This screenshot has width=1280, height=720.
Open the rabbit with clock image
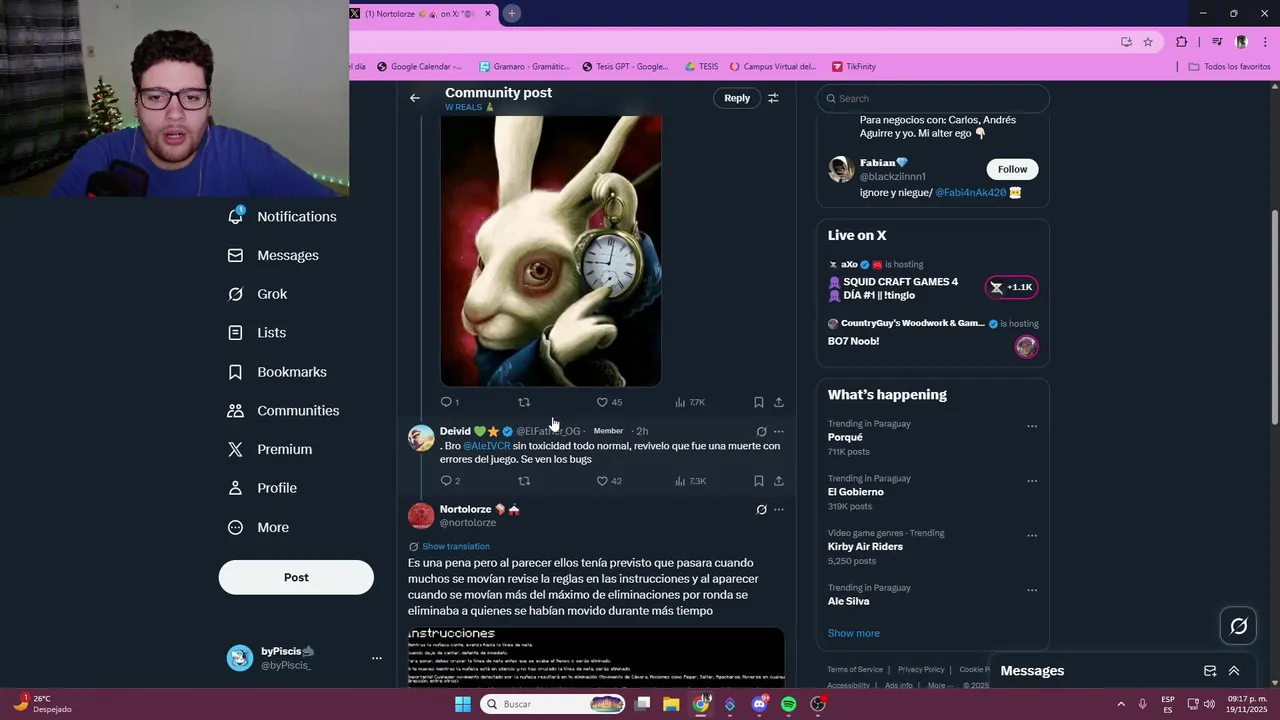point(551,250)
